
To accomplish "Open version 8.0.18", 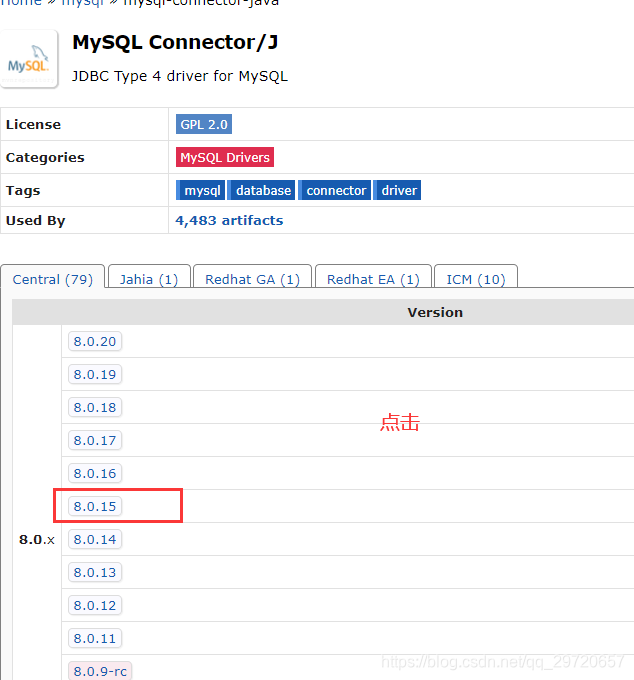I will (95, 407).
